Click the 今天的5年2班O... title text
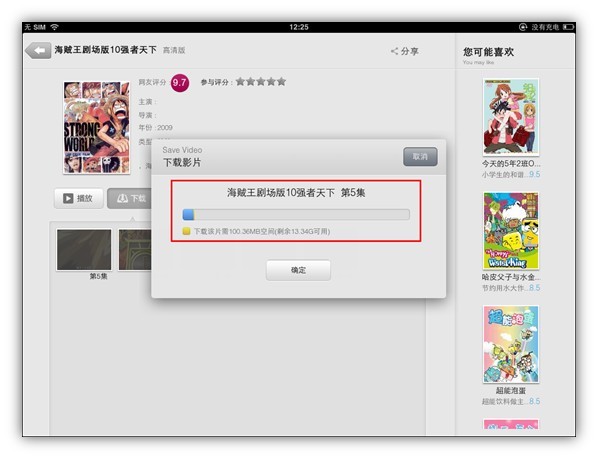This screenshot has height=459, width=598. (x=511, y=164)
